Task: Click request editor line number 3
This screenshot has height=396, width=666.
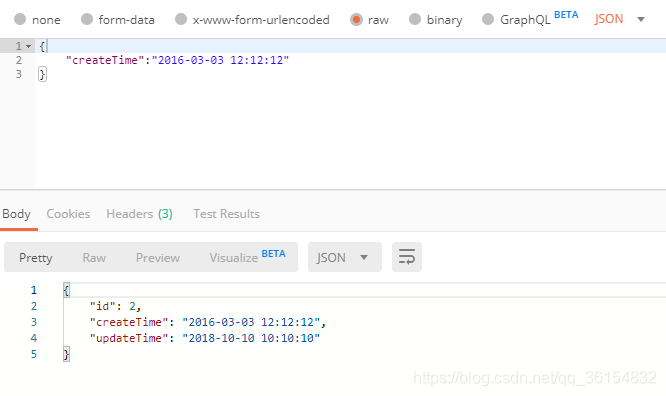Action: [18, 74]
